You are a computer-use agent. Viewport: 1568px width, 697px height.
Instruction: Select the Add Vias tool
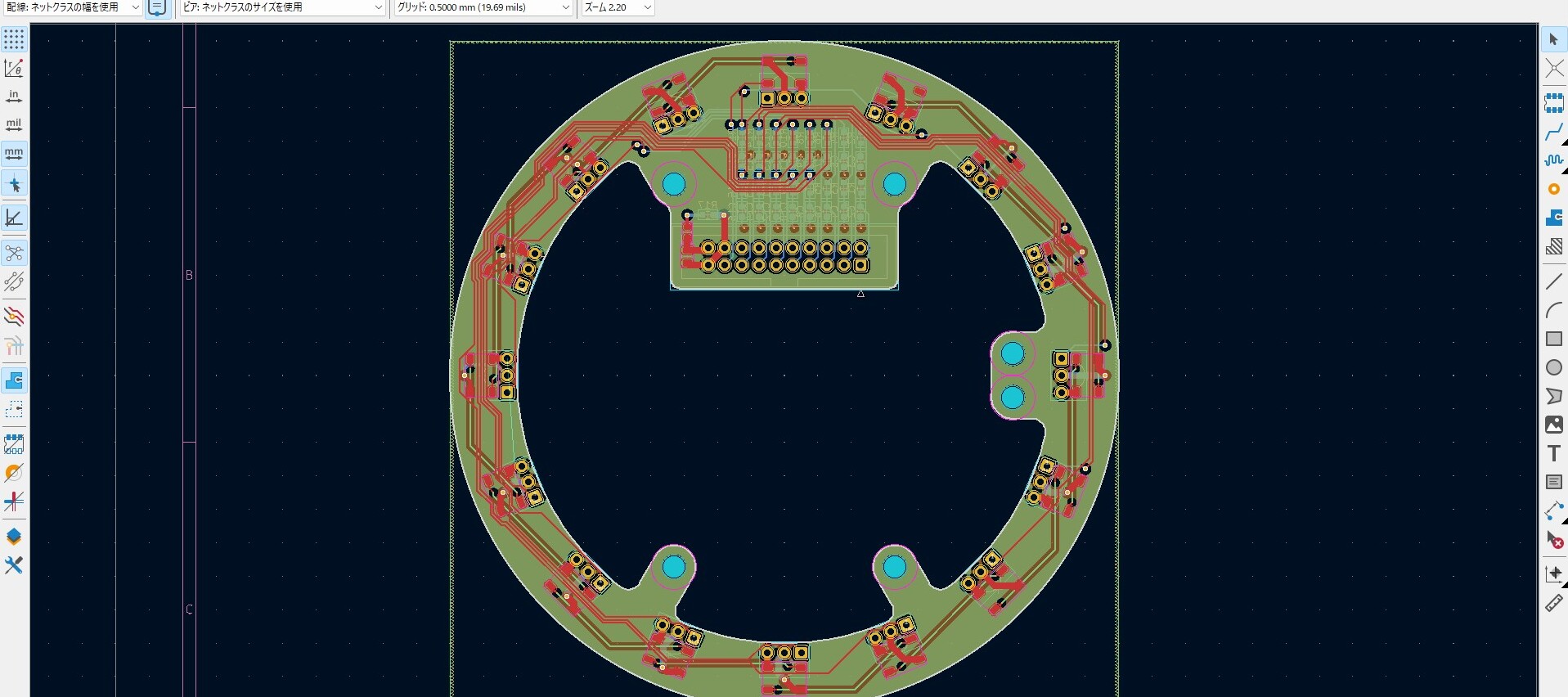point(1554,189)
